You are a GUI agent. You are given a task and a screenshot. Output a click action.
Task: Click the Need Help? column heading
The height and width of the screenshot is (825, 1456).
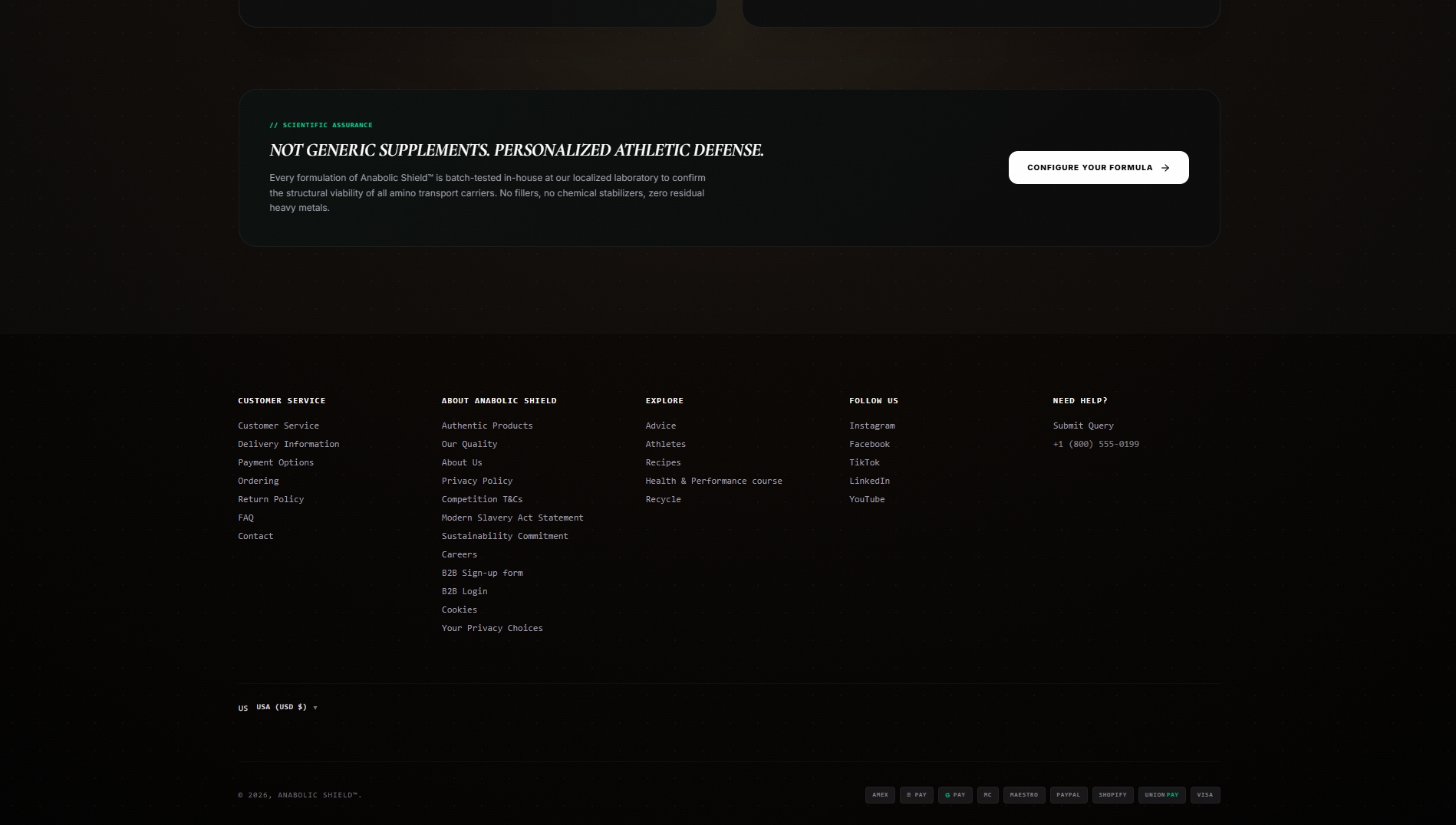[x=1080, y=401]
